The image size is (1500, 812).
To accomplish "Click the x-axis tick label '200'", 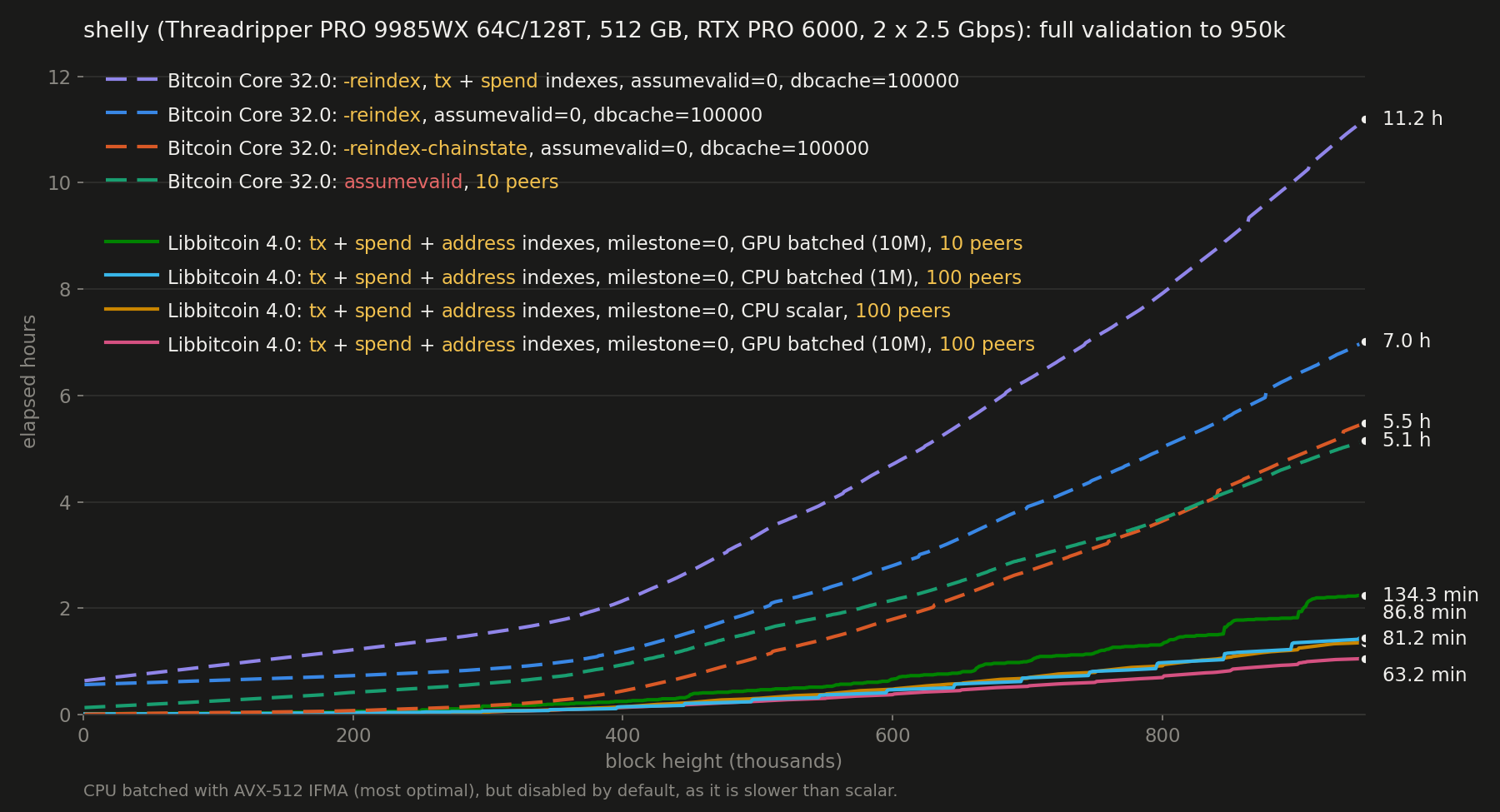I will (352, 736).
